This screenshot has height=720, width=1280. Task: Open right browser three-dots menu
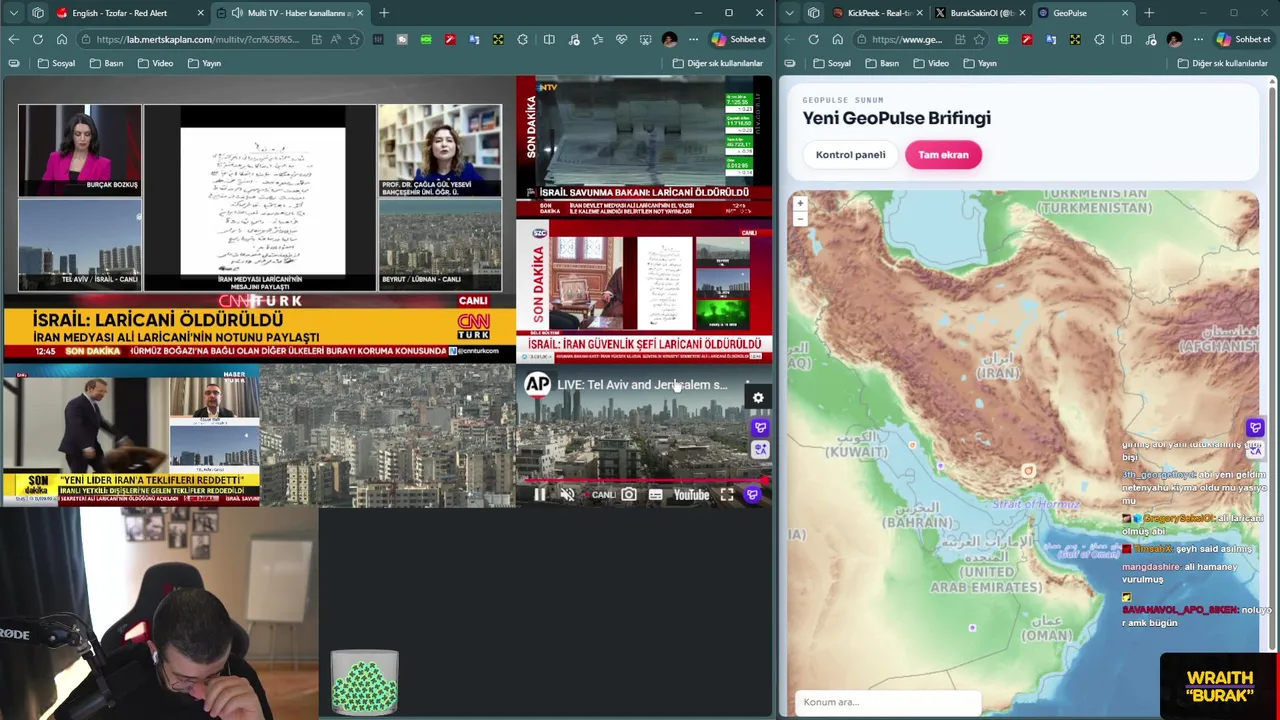pyautogui.click(x=1198, y=39)
